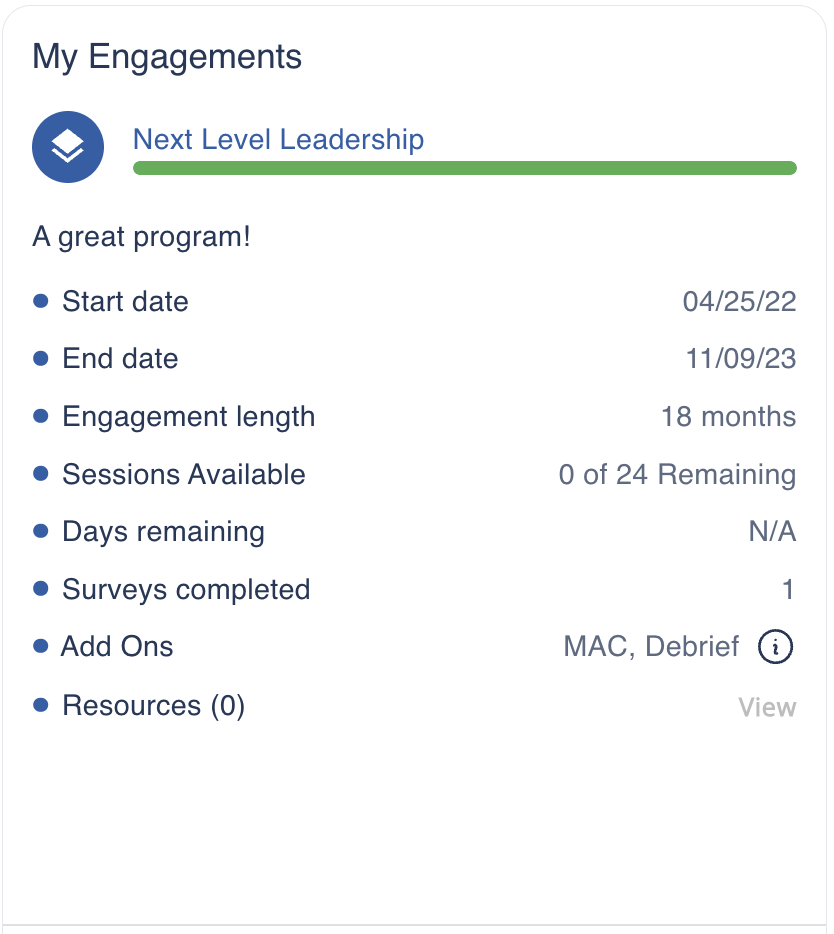
Task: Select the 04/25/22 start date value
Action: point(739,302)
